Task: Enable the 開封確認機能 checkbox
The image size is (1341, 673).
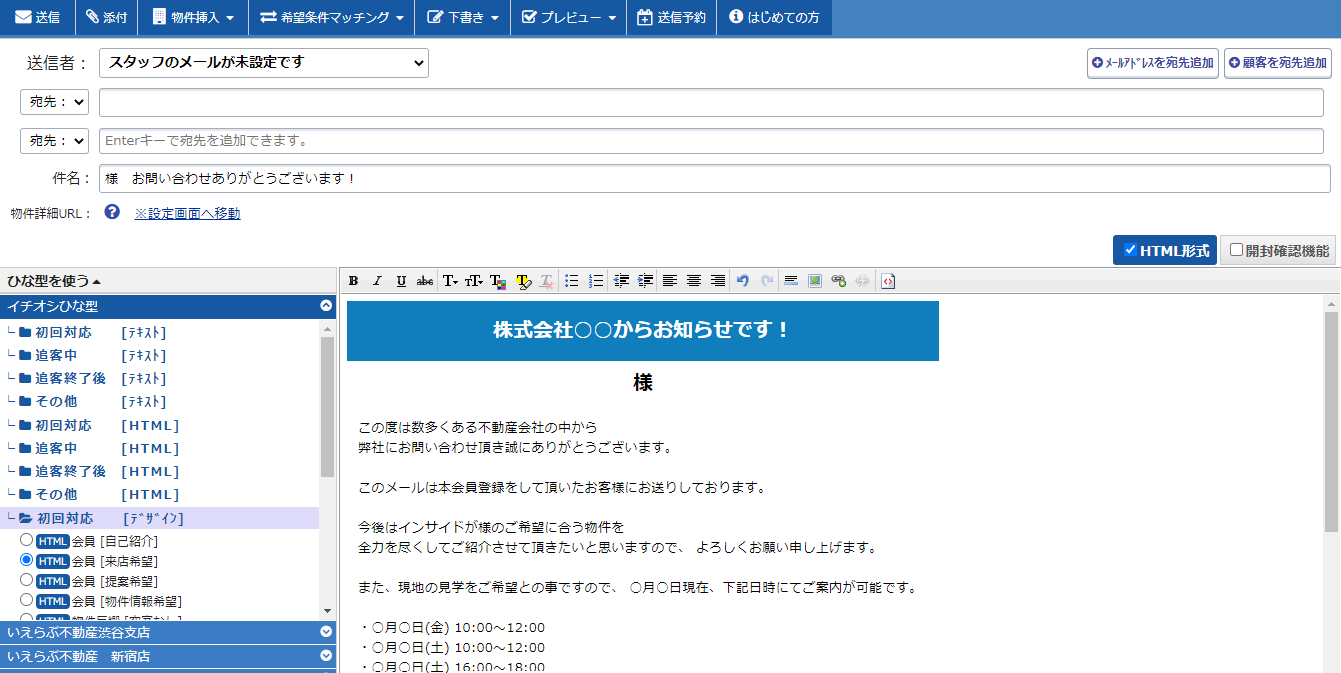Action: [x=1237, y=250]
